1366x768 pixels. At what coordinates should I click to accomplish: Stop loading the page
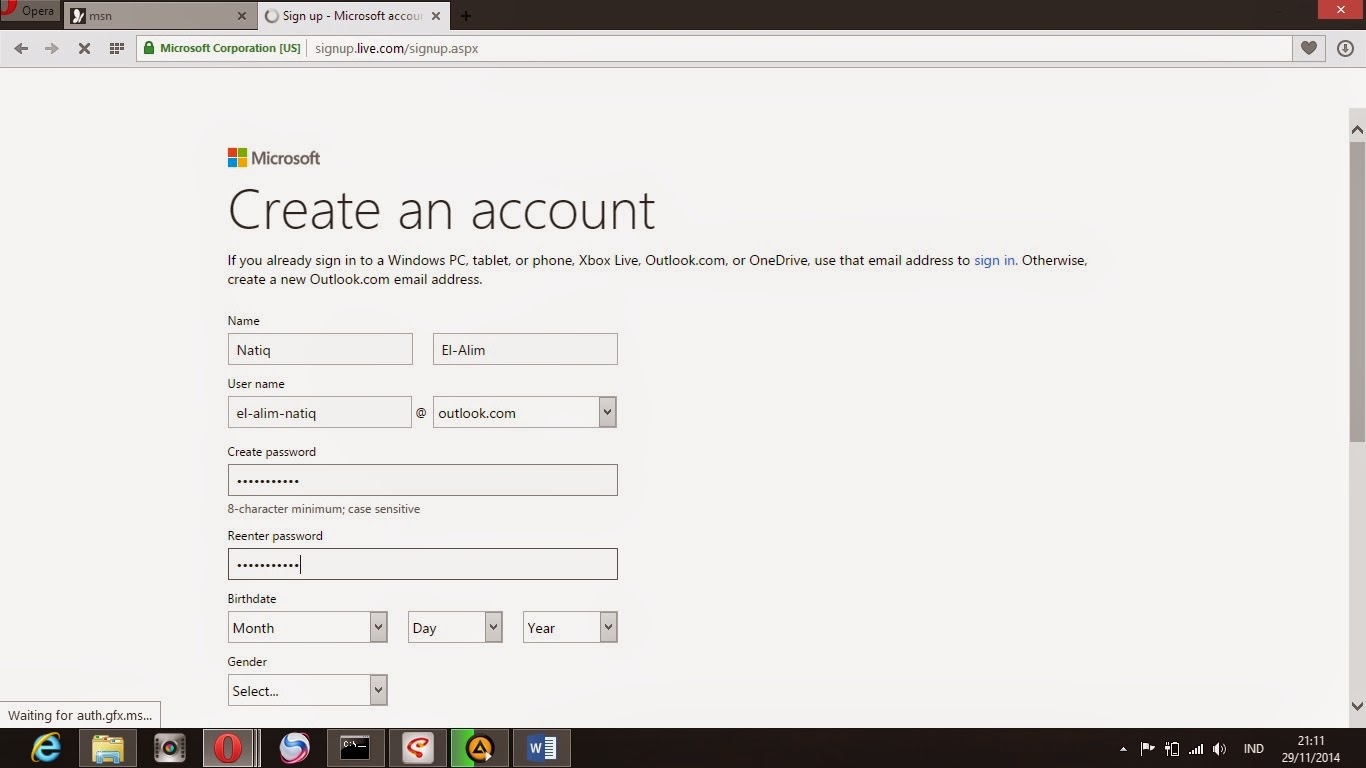84,48
